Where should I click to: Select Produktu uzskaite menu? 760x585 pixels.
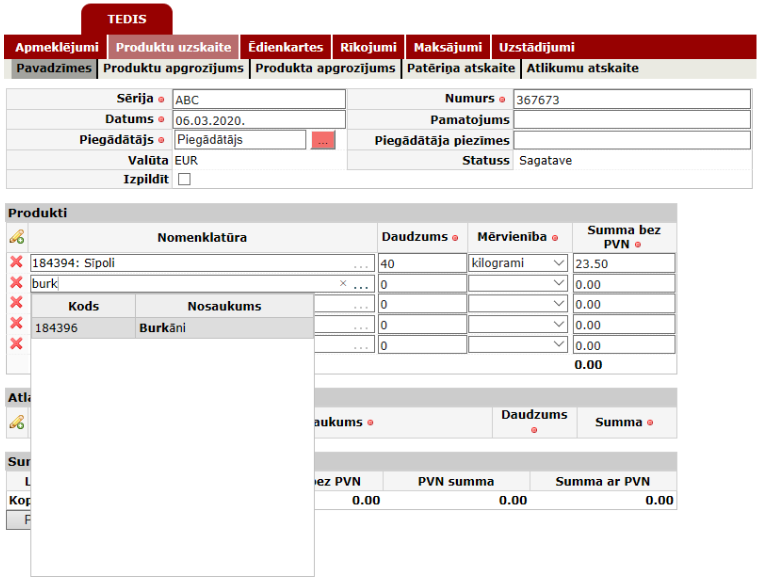coord(174,47)
